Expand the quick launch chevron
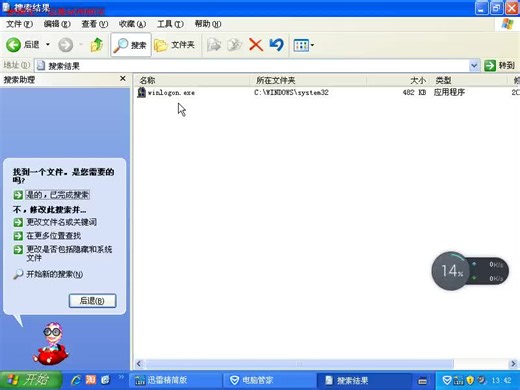 [x=121, y=377]
